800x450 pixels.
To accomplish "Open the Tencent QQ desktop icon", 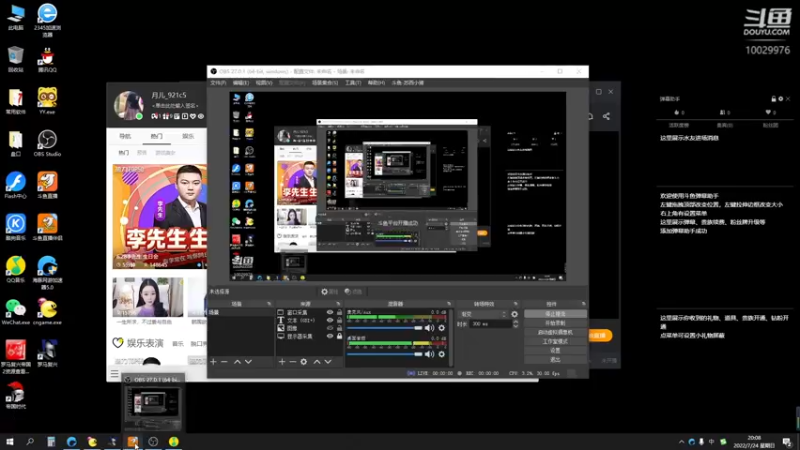I will pos(47,60).
